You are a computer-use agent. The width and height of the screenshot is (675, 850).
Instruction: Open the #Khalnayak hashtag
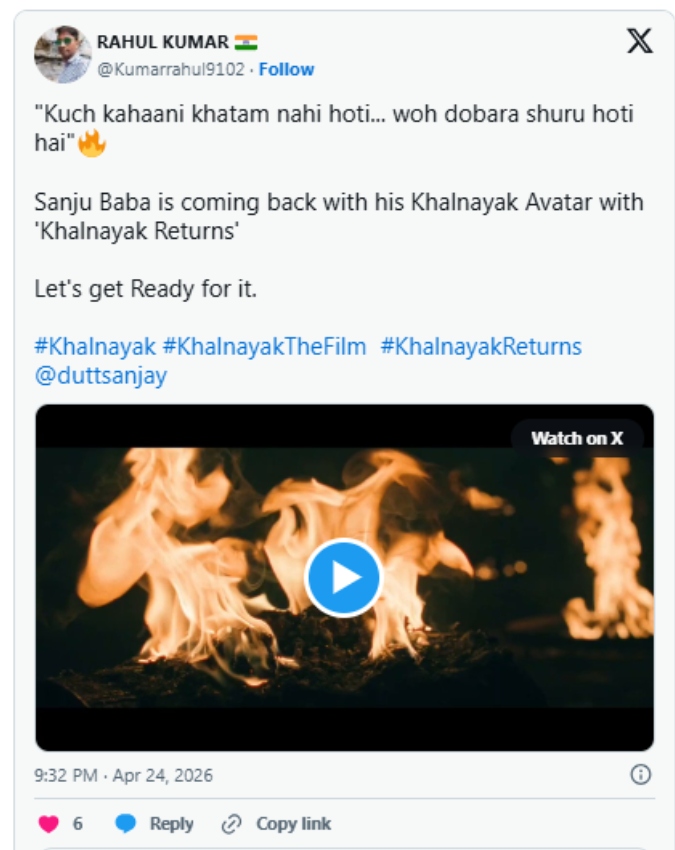click(95, 347)
